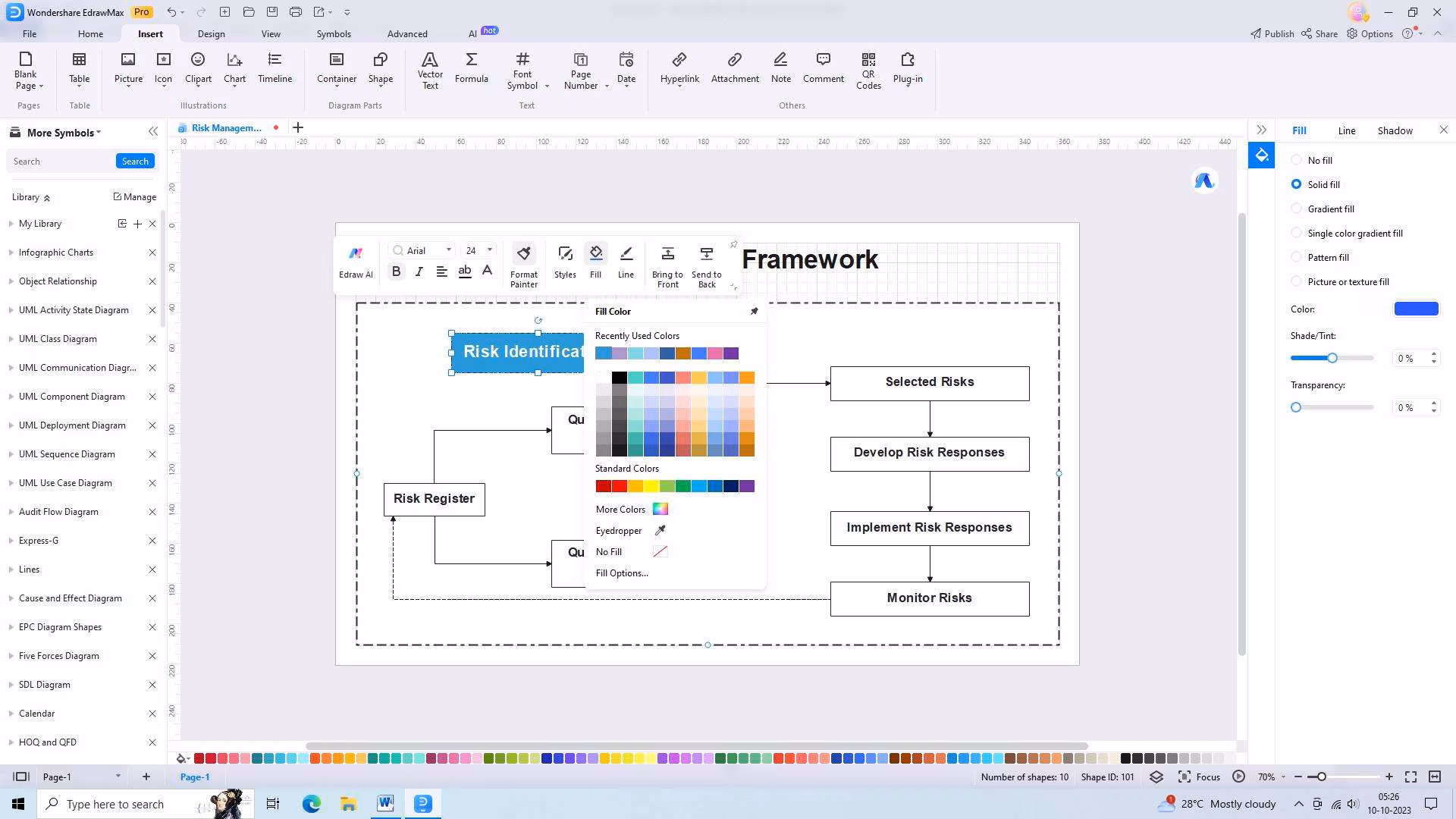The width and height of the screenshot is (1456, 819).
Task: Select the Gradient fill radio button
Action: click(1297, 209)
